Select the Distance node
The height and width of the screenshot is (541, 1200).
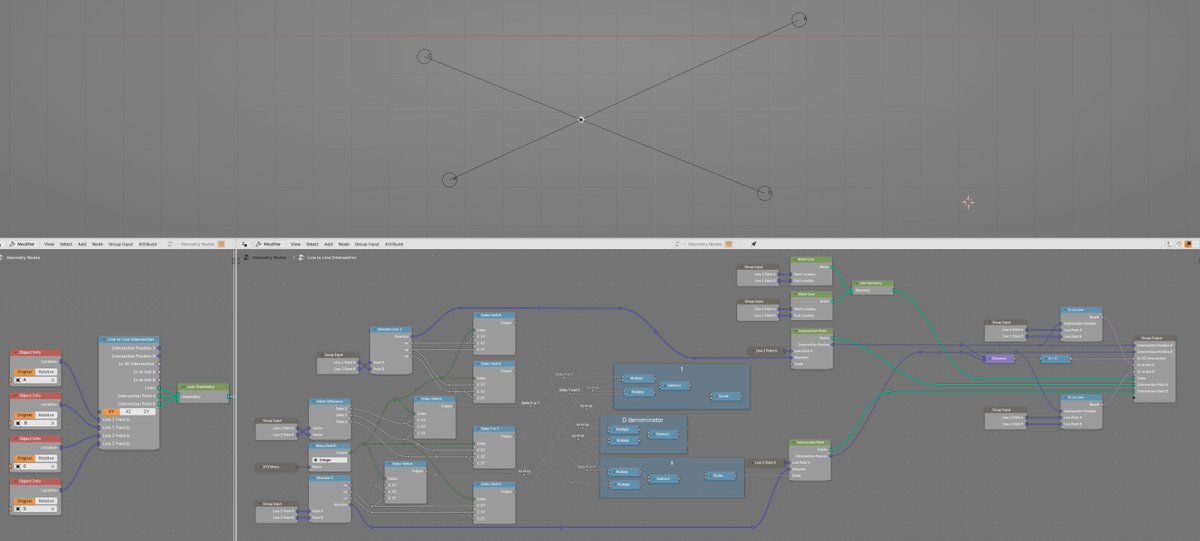click(999, 358)
